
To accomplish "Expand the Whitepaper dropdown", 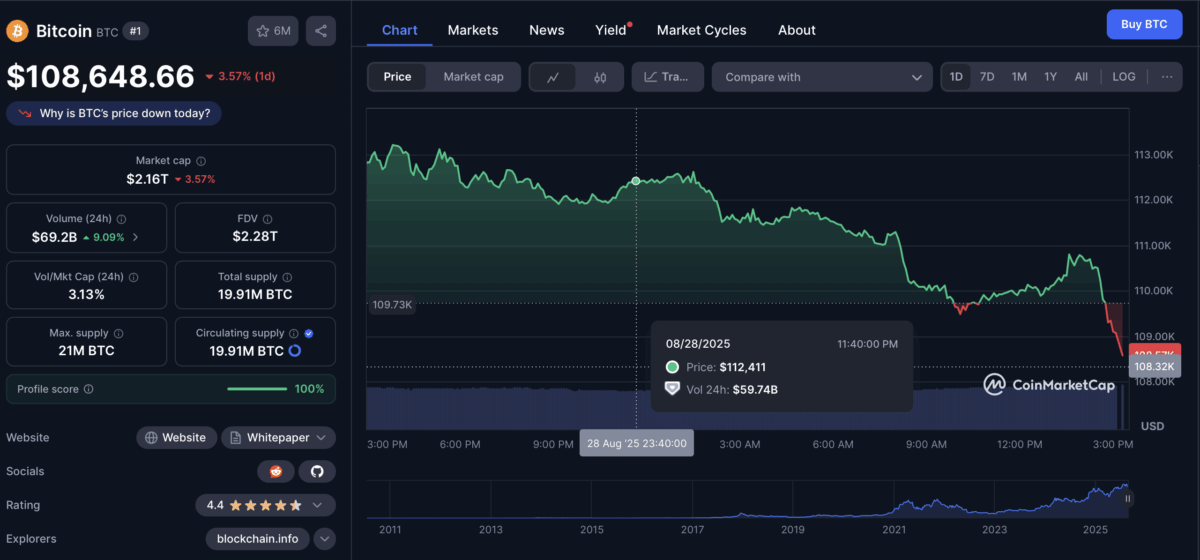I will (x=278, y=437).
